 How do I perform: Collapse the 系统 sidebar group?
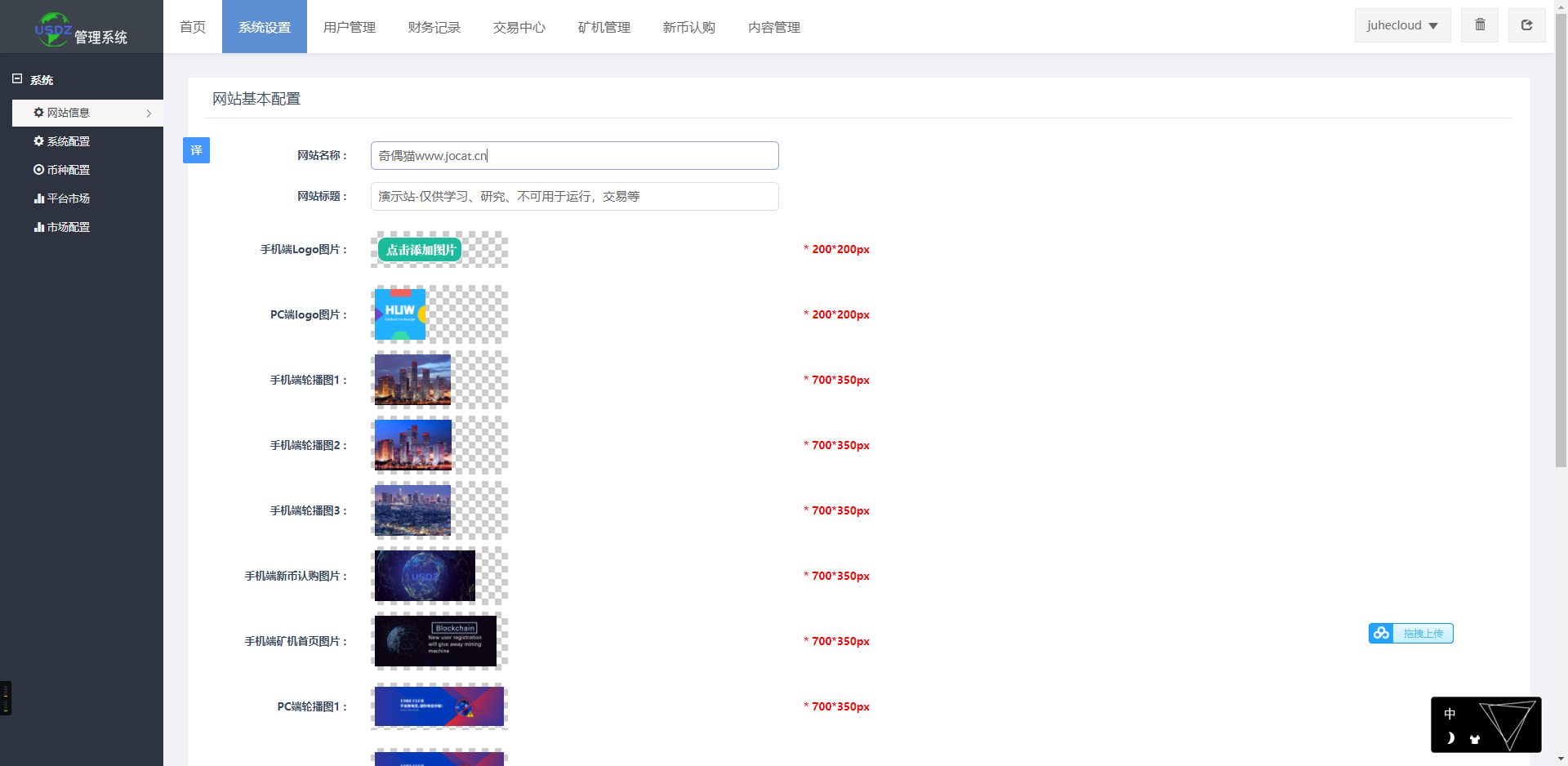17,79
